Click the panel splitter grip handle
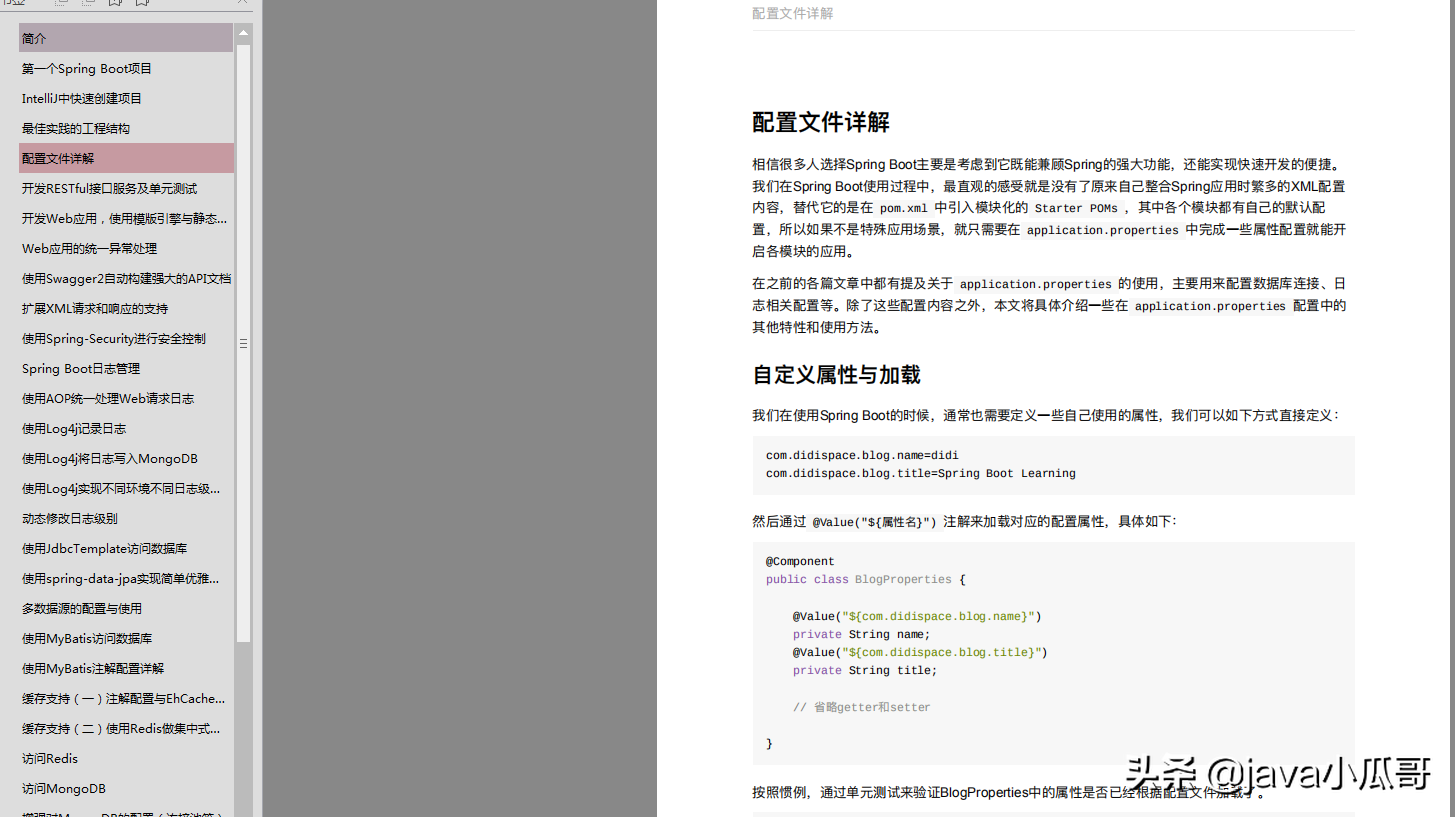Viewport: 1455px width, 817px height. (242, 342)
